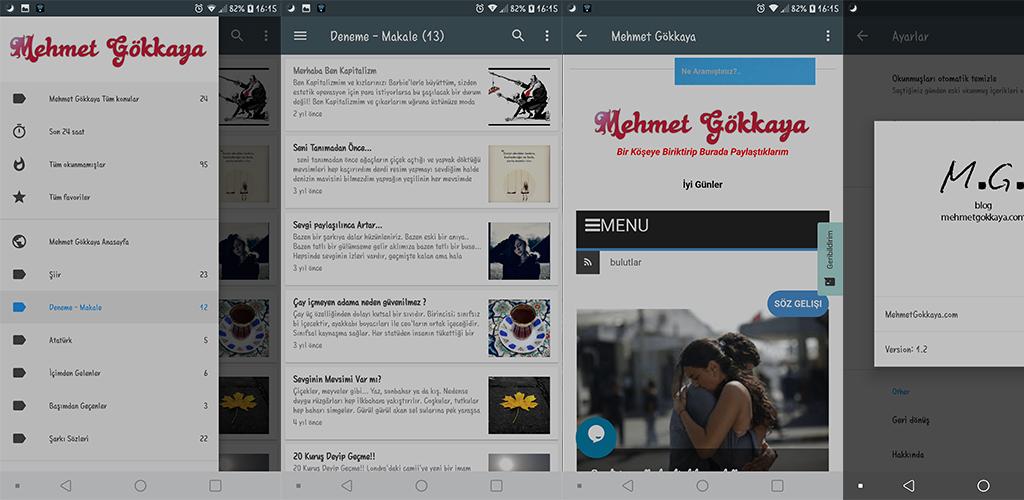The width and height of the screenshot is (1024, 500).
Task: Click tag icon beside Mehmet Gökkaya Tüm konular
Action: (20, 99)
